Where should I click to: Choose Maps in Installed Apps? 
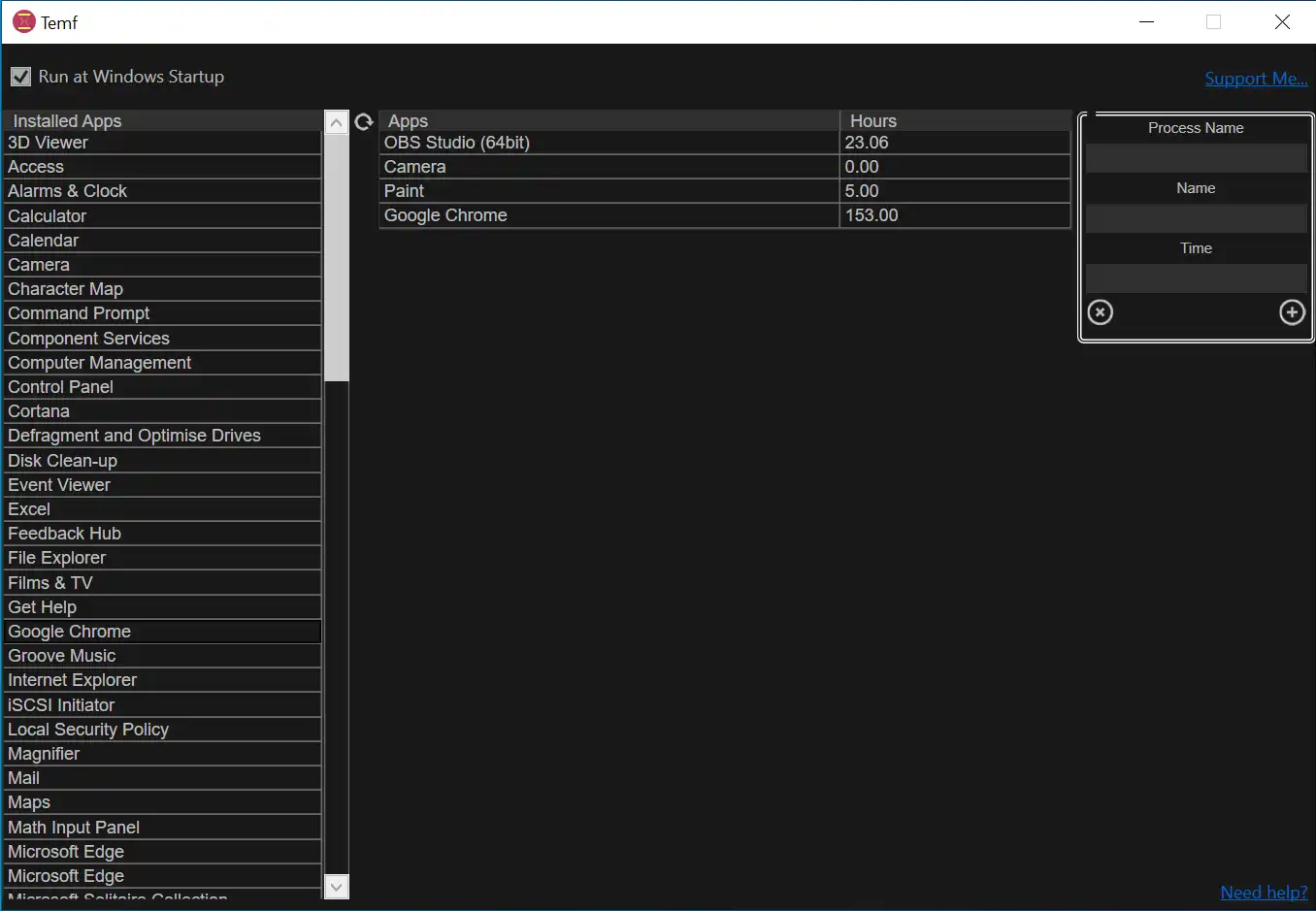tap(162, 802)
